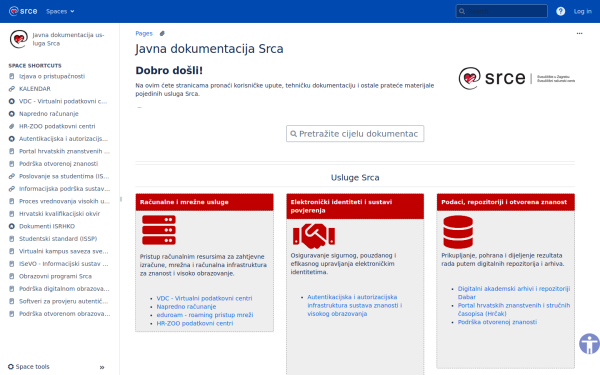Click the large Srce logo image
Viewport: 600px width, 375px height.
pos(517,78)
